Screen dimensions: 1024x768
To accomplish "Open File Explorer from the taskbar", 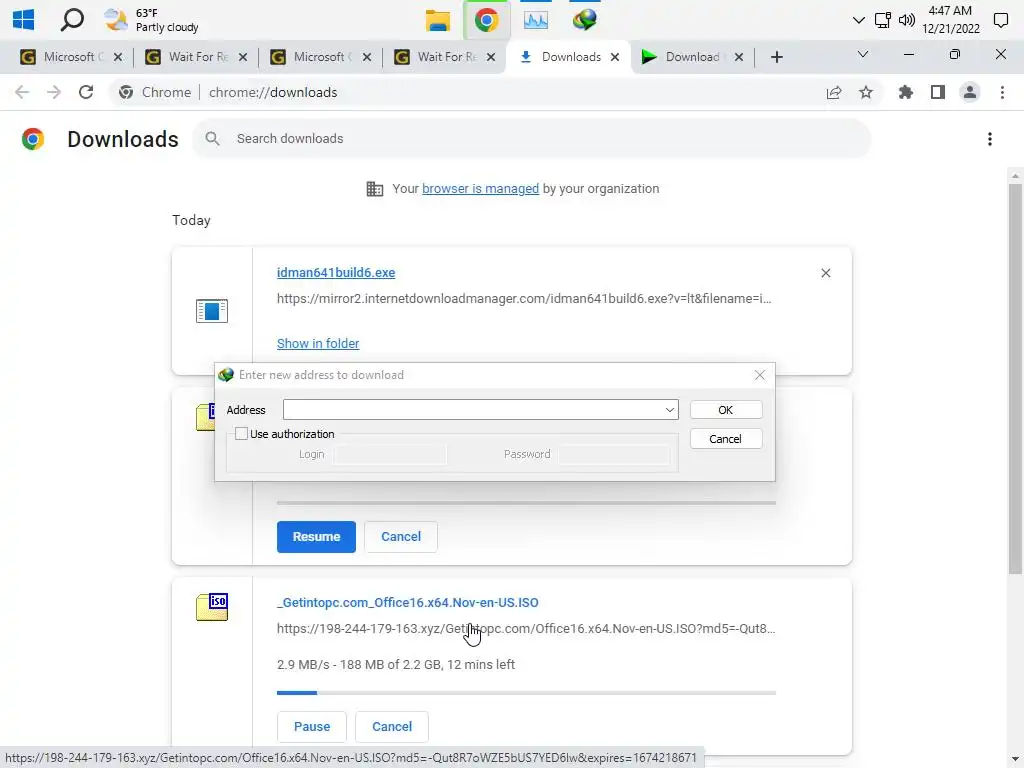I will [x=438, y=20].
